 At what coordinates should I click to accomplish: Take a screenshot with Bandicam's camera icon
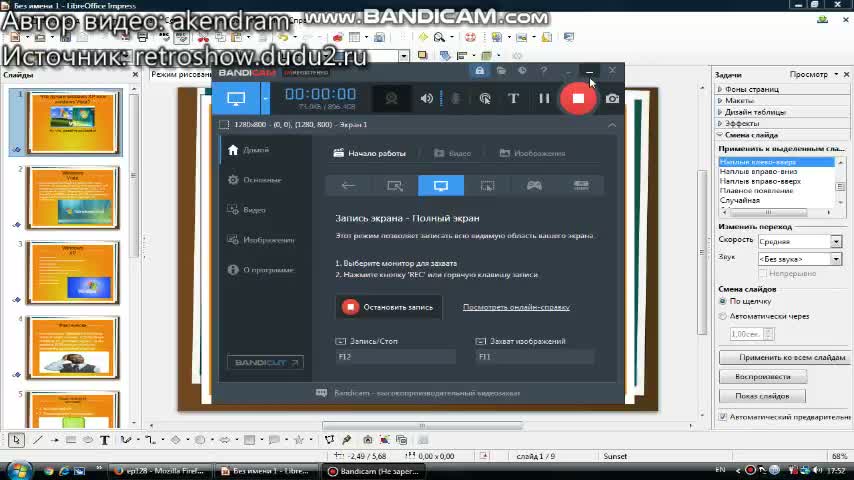pyautogui.click(x=612, y=99)
